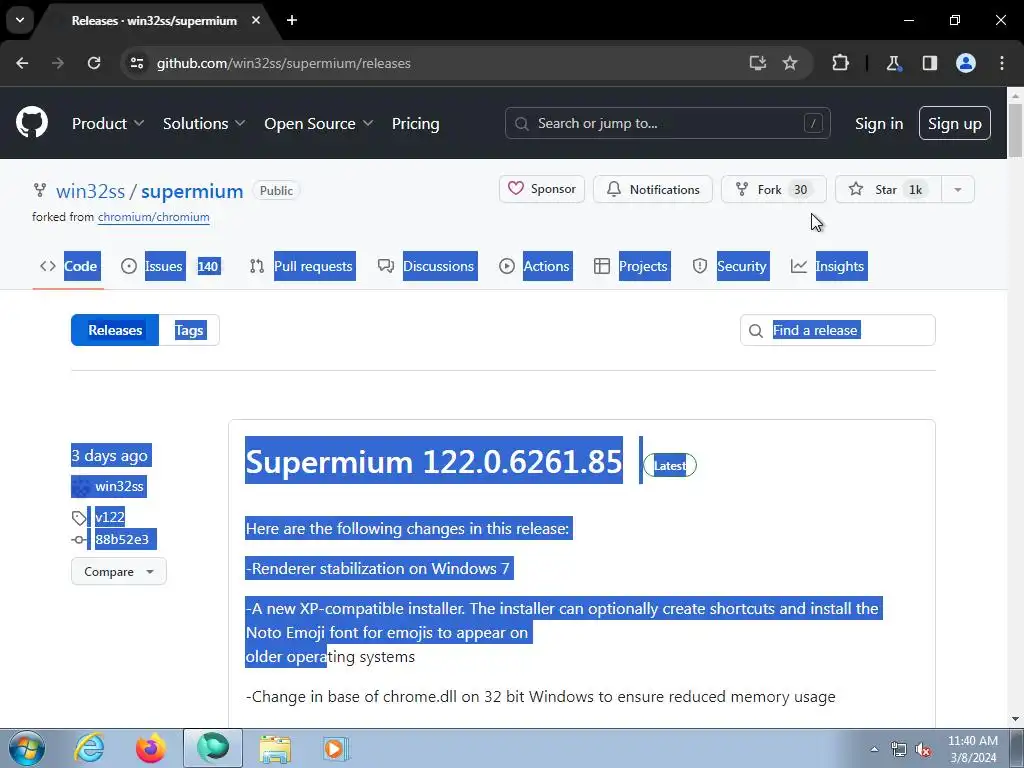Open Windows Media Player from taskbar
The width and height of the screenshot is (1024, 768).
point(336,748)
